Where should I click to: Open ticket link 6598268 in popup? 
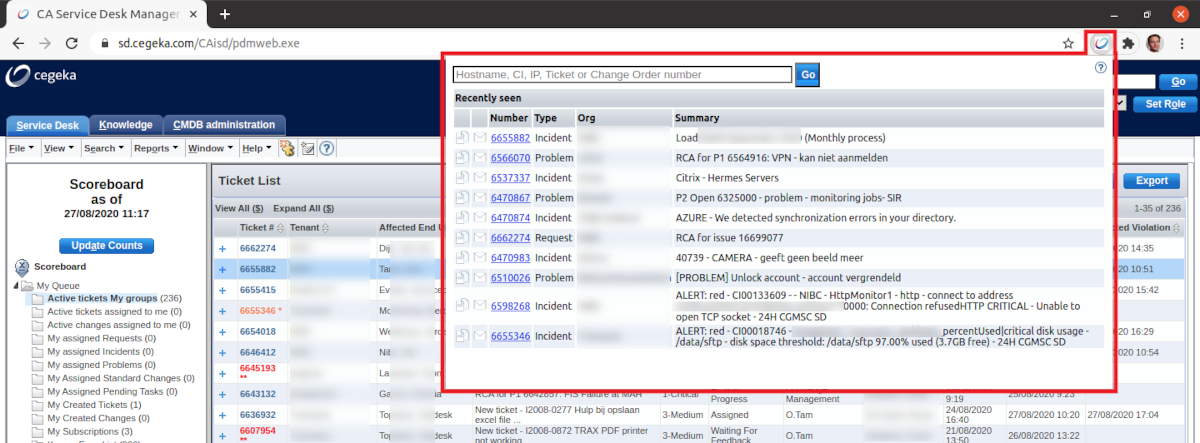(510, 306)
